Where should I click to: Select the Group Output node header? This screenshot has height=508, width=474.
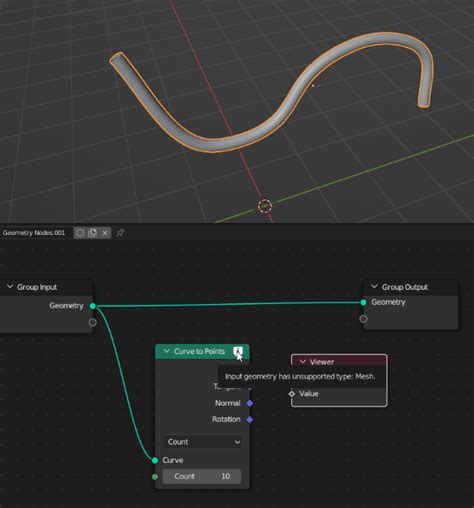pyautogui.click(x=411, y=287)
